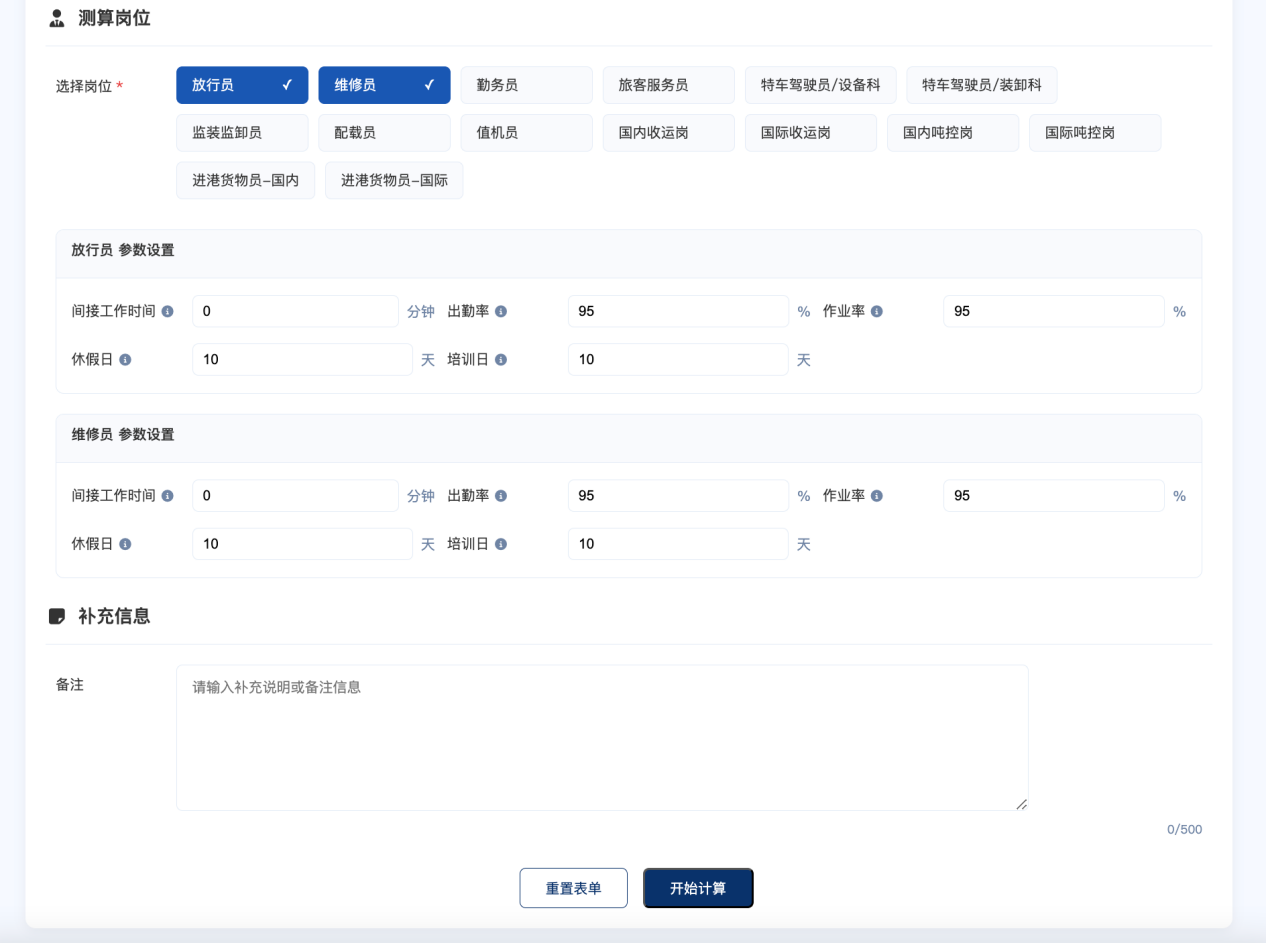The height and width of the screenshot is (943, 1266).
Task: Select the 国内吨控岗 position
Action: tap(952, 133)
